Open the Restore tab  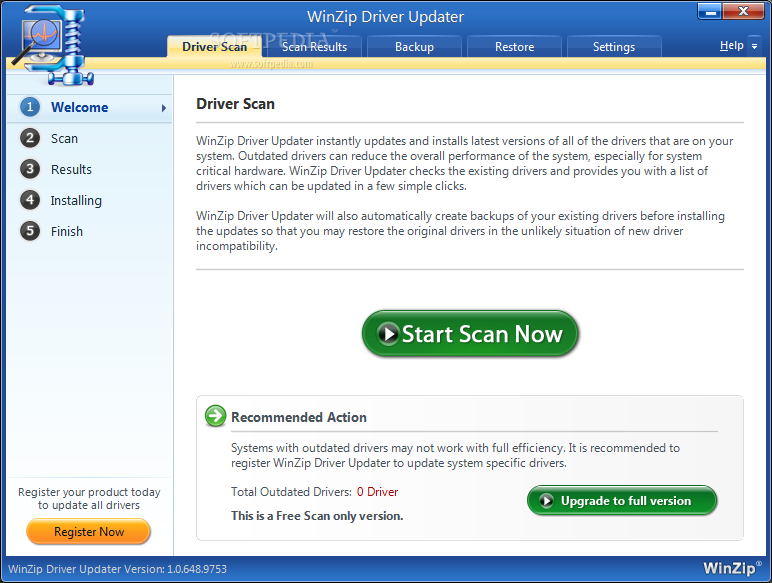515,47
